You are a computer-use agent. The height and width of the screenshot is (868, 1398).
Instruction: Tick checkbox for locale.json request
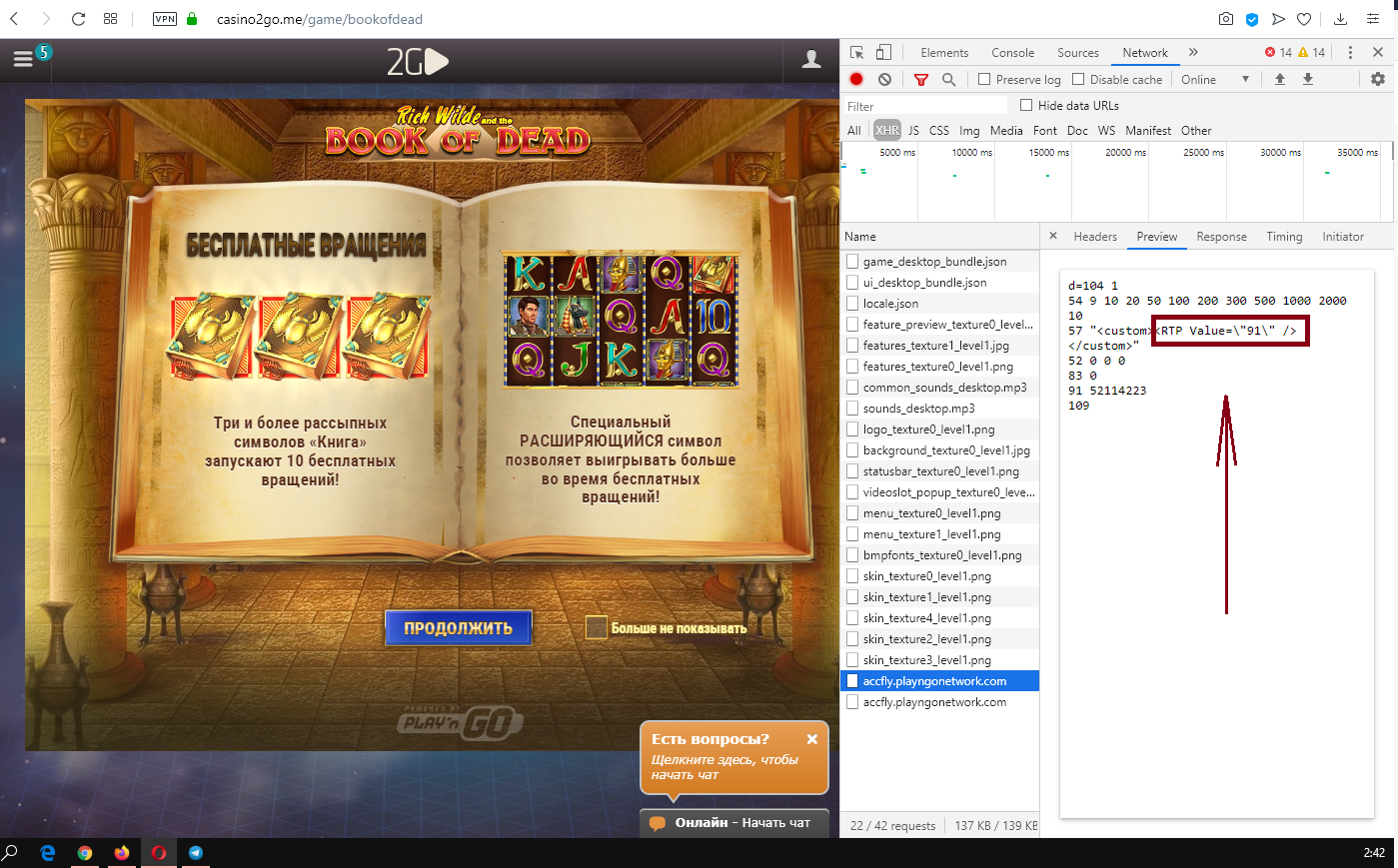pyautogui.click(x=852, y=303)
